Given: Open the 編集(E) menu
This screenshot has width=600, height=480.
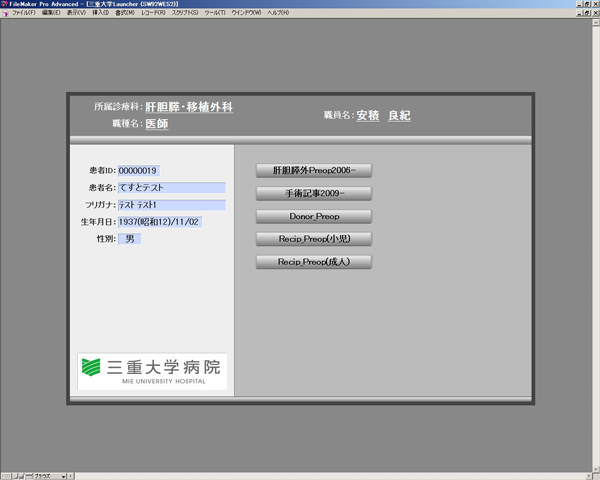Looking at the screenshot, I should pyautogui.click(x=51, y=12).
